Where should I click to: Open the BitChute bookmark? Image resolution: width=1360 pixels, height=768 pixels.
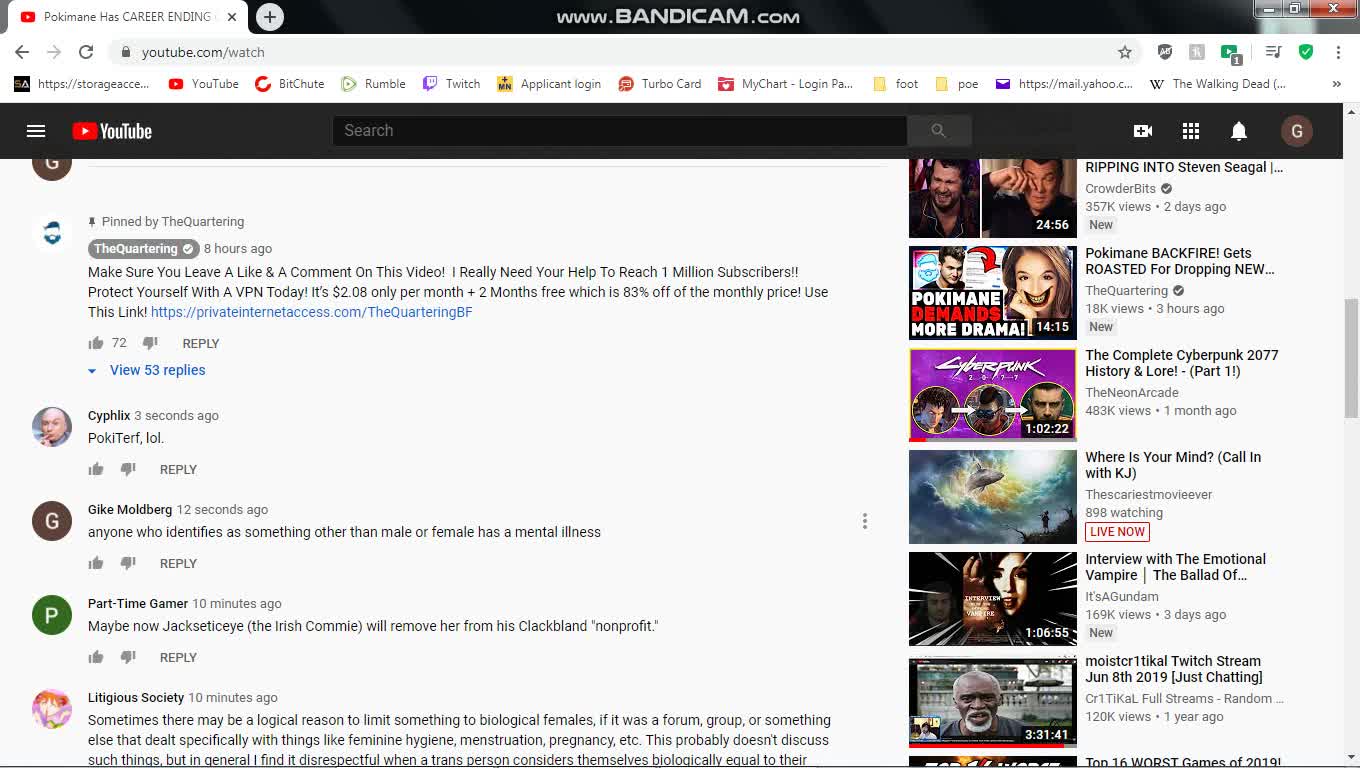(x=290, y=84)
